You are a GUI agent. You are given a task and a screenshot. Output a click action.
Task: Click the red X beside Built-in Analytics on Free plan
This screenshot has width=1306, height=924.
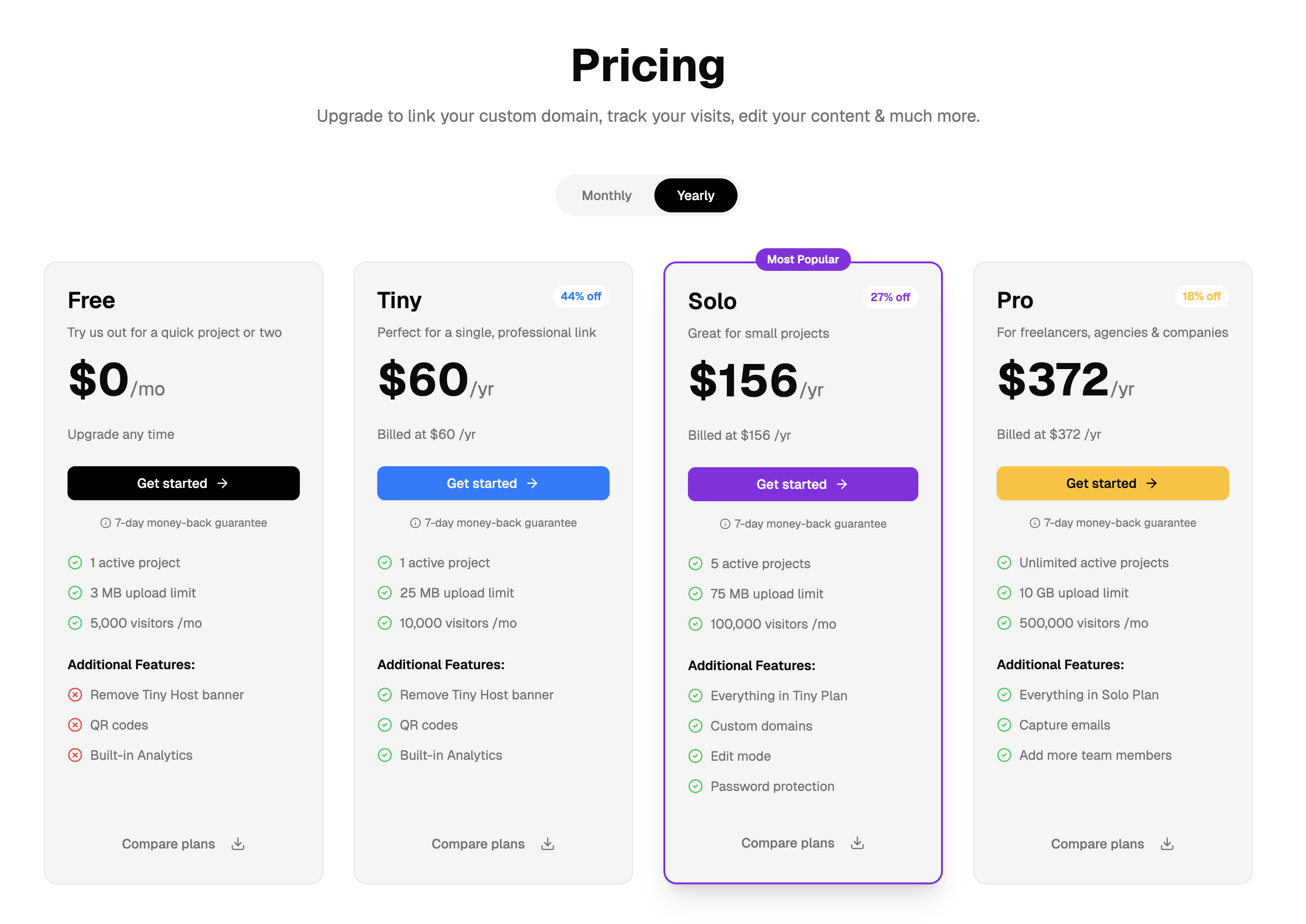point(76,755)
